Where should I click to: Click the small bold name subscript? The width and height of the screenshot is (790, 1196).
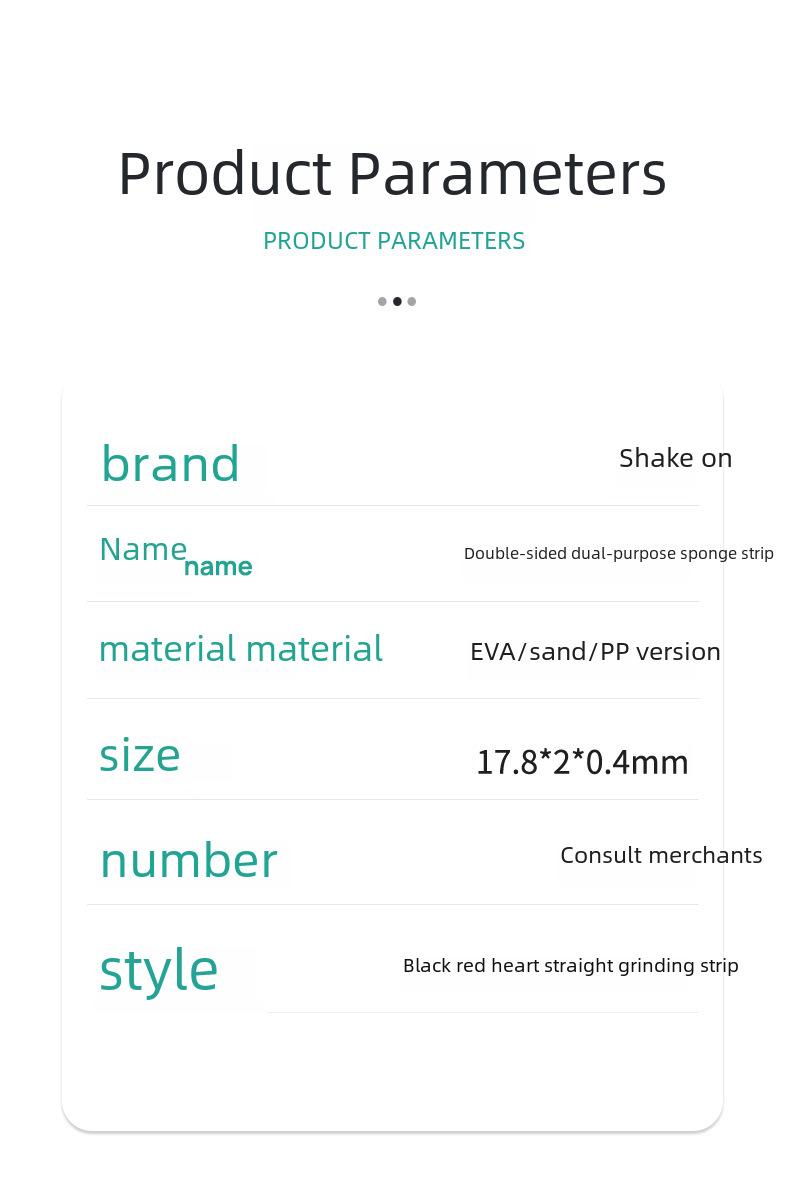point(218,567)
